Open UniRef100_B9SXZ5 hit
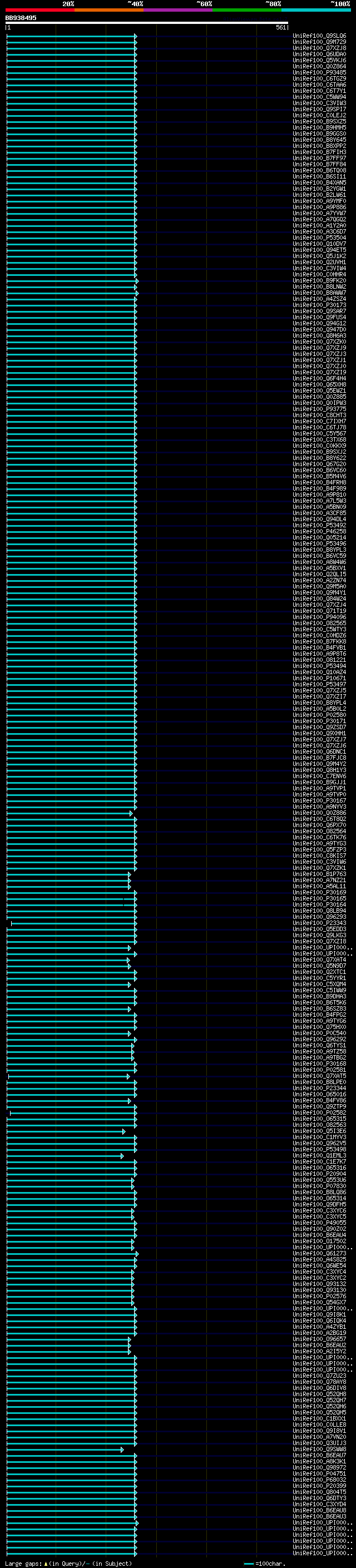The height and width of the screenshot is (1568, 356). 319,121
